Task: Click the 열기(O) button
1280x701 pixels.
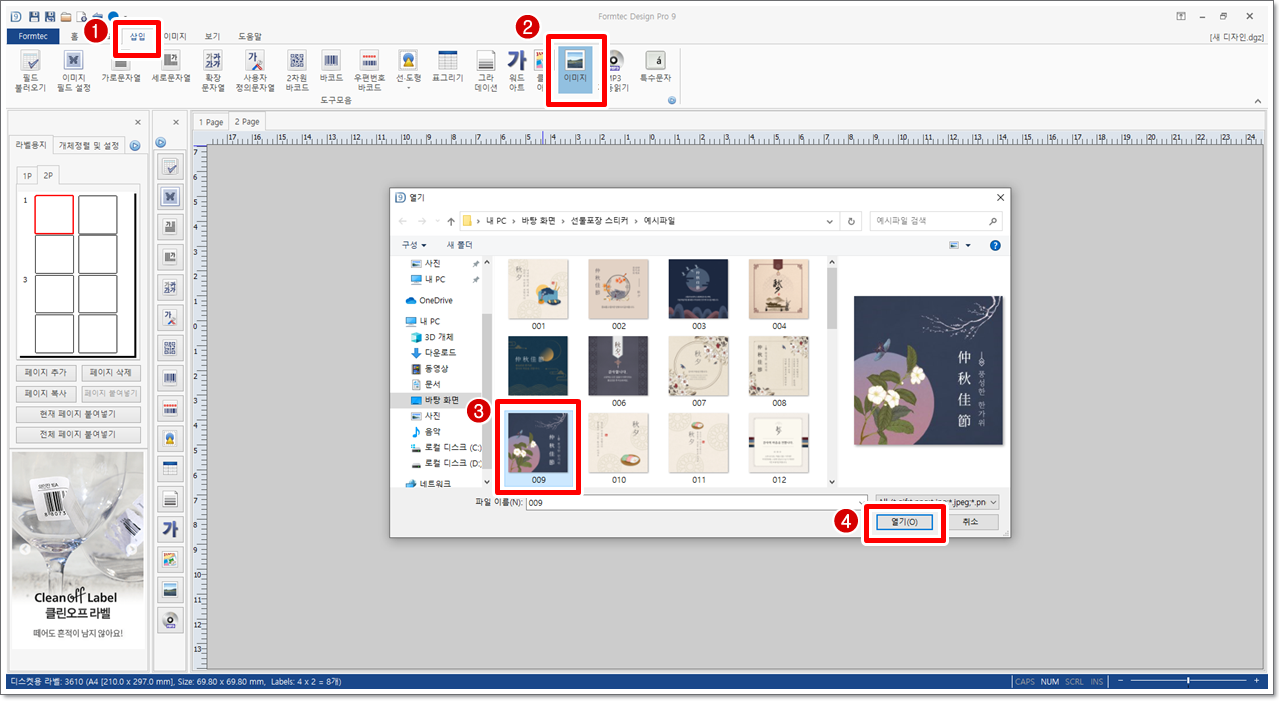Action: click(x=904, y=522)
